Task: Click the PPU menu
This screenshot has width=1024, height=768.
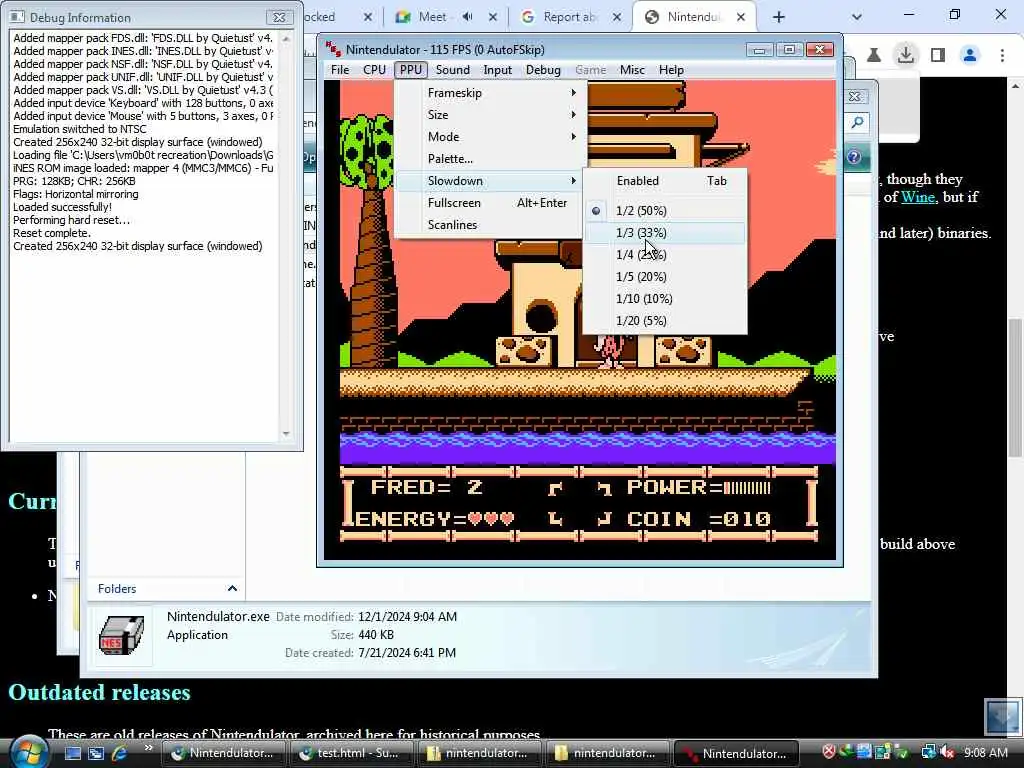Action: coord(411,70)
